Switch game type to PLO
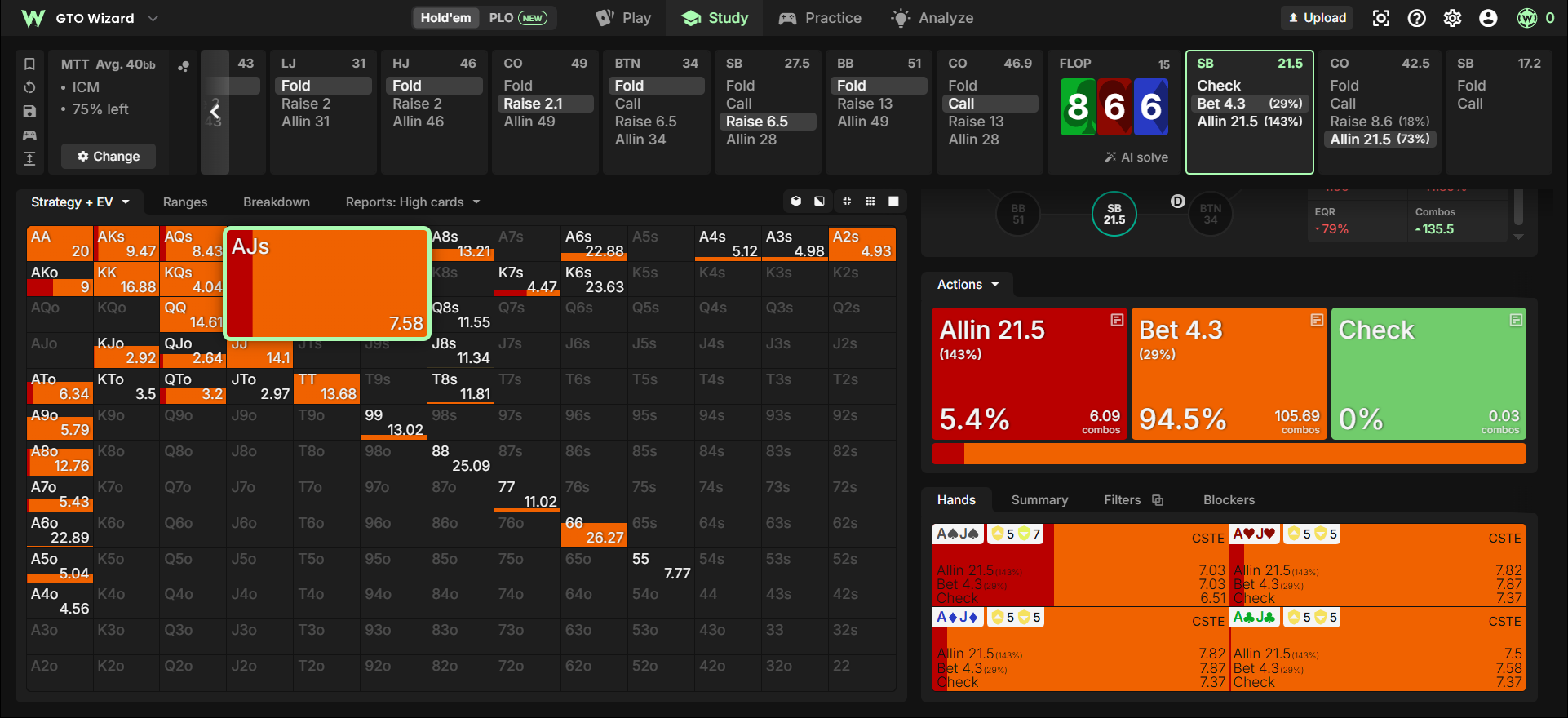The image size is (1568, 718). (517, 18)
